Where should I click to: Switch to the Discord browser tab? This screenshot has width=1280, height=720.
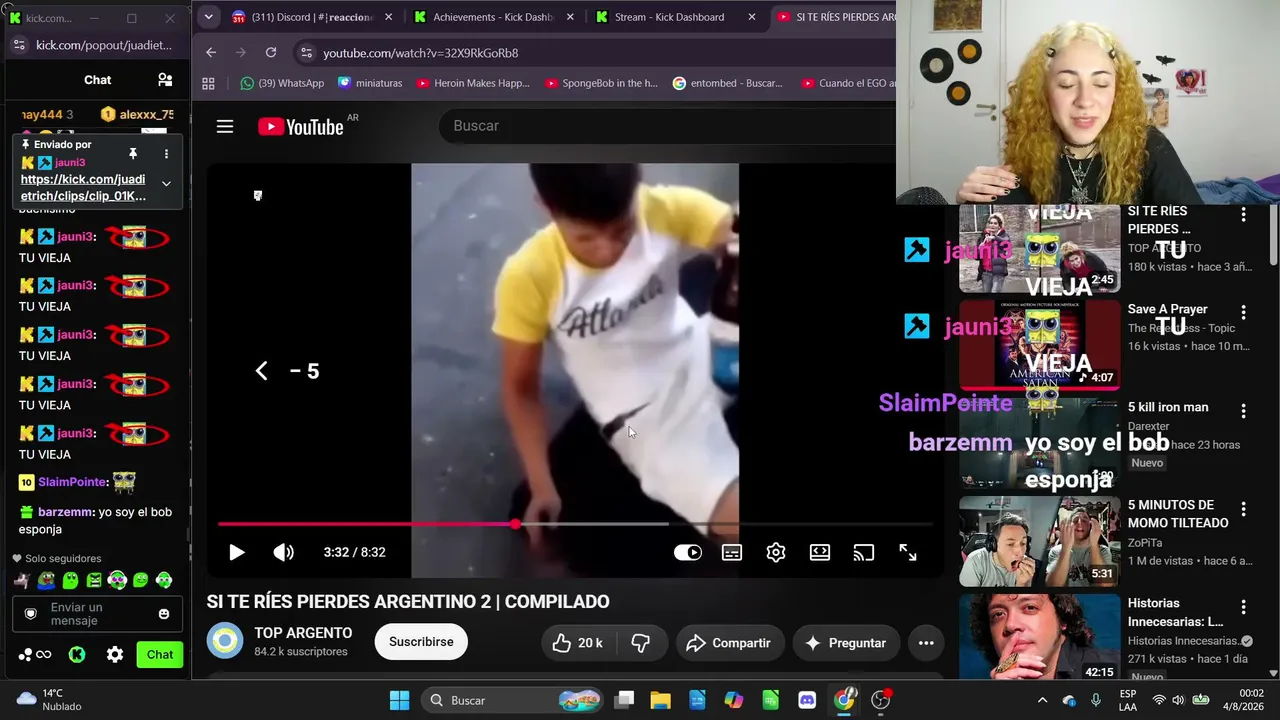(x=312, y=17)
